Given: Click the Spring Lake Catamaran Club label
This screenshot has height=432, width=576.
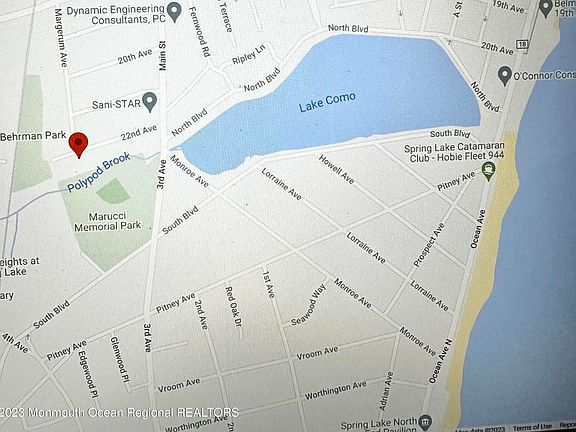Looking at the screenshot, I should 454,154.
